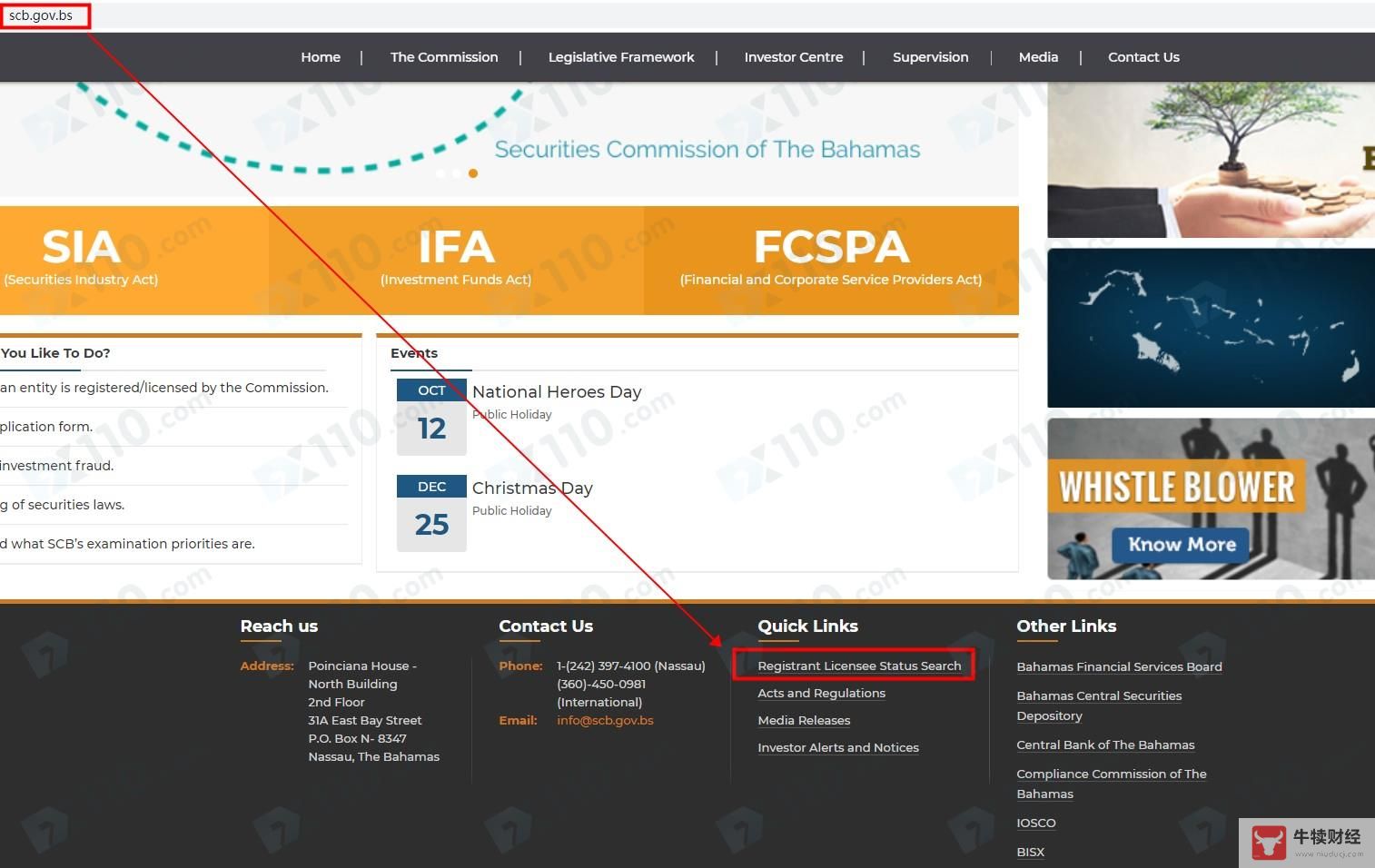
Task: Click the Nassau phone number 397-4100
Action: coord(631,666)
